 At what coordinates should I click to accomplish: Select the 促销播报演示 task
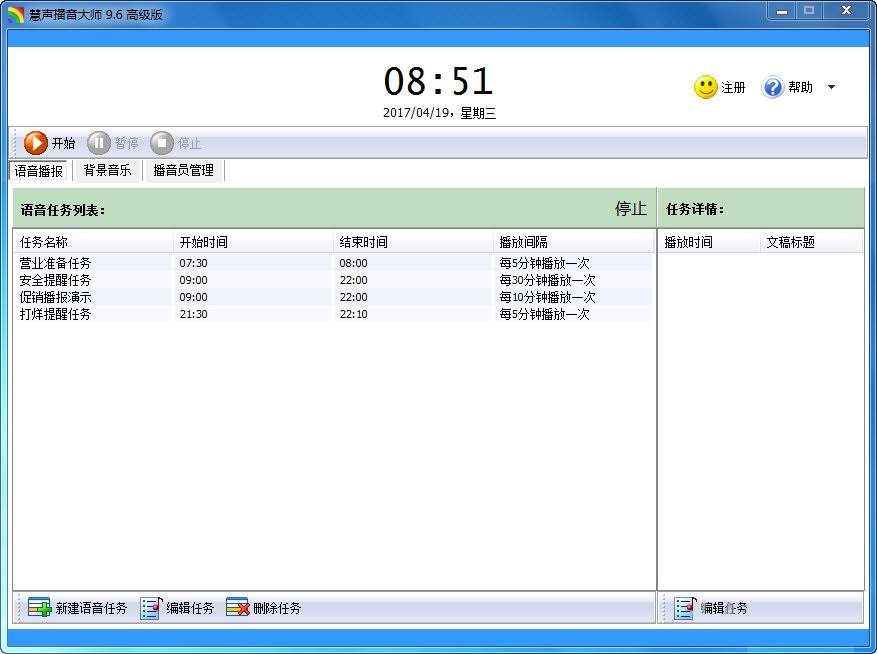click(333, 297)
